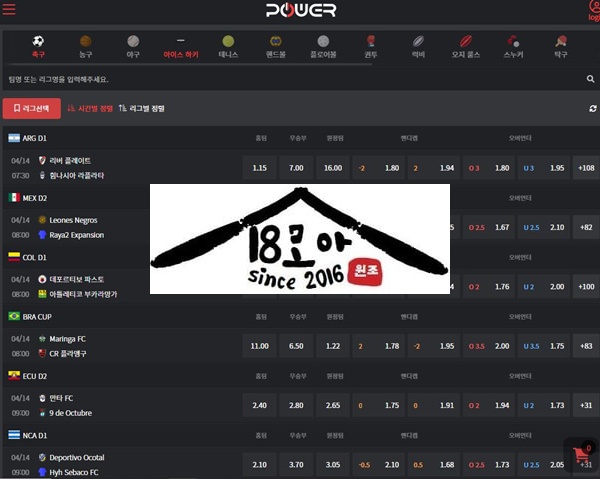Screen dimensions: 600x479
Task: Pick away odds 3.05 for Hyh Sebaco FC
Action: coord(333,464)
